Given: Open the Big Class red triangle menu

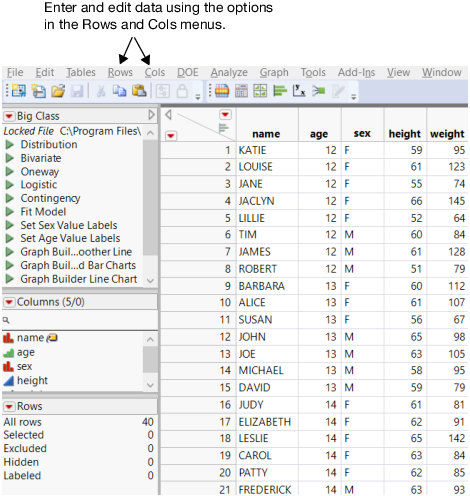Looking at the screenshot, I should click(x=9, y=116).
